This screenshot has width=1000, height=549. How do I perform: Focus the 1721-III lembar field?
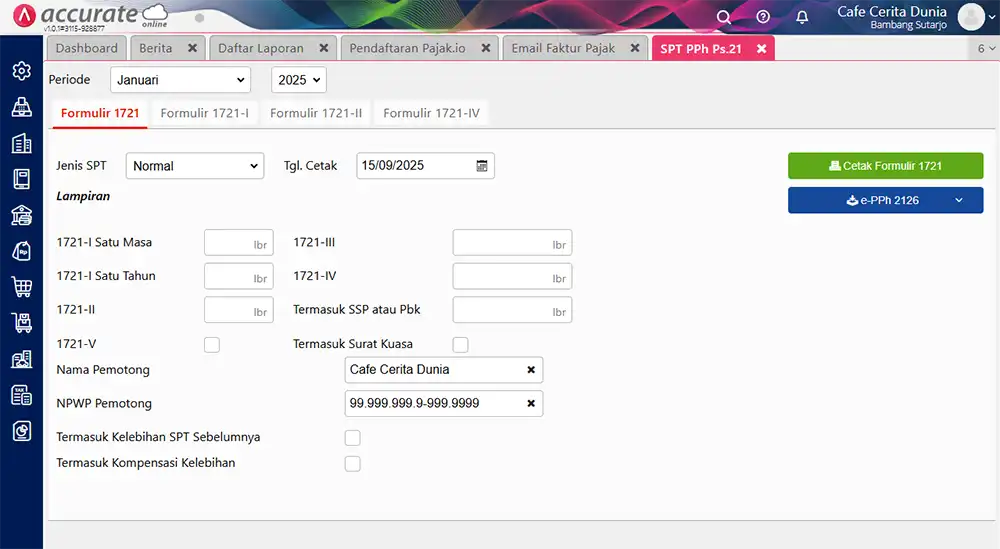(512, 243)
